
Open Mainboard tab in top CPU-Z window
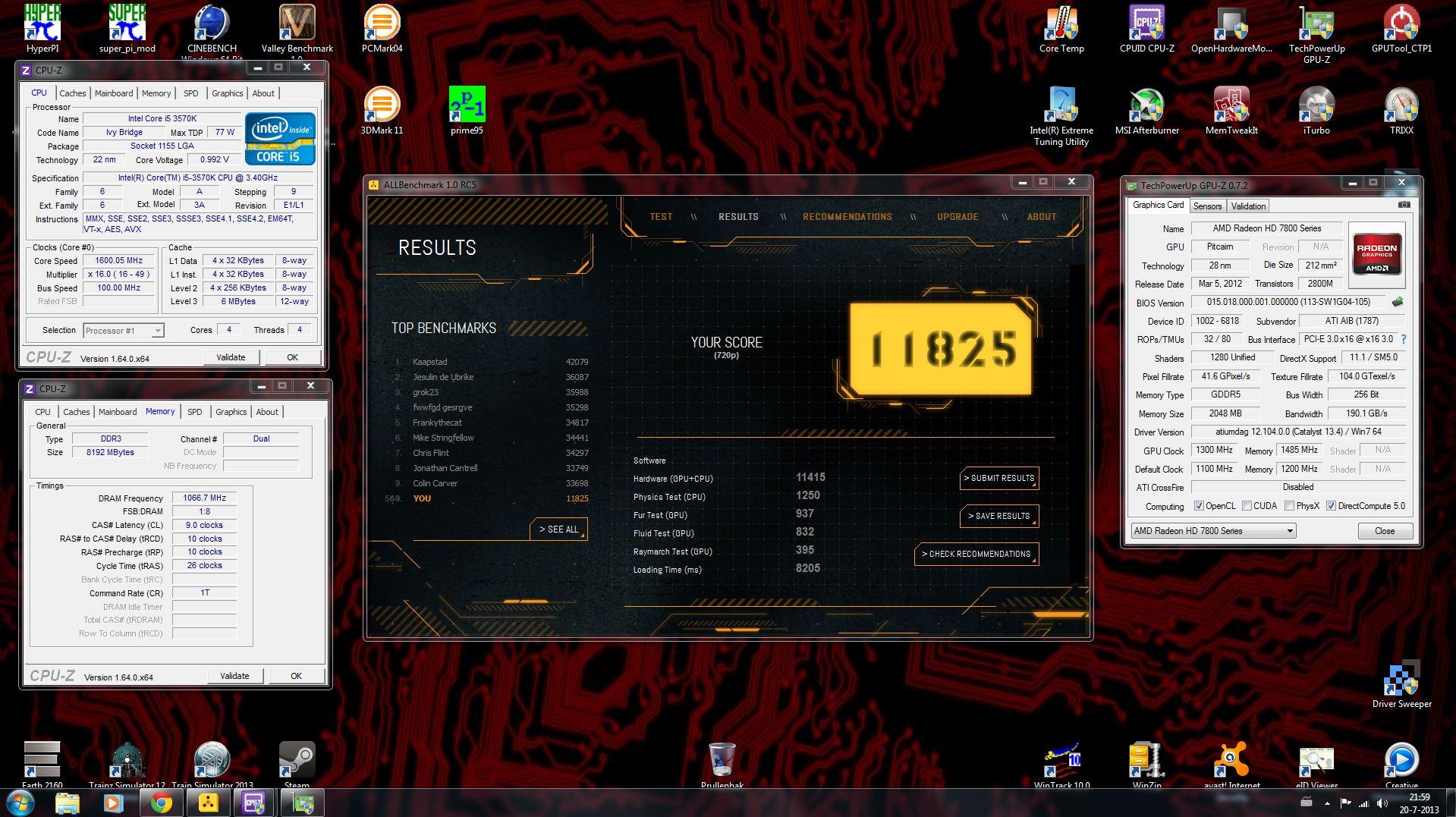(x=114, y=93)
